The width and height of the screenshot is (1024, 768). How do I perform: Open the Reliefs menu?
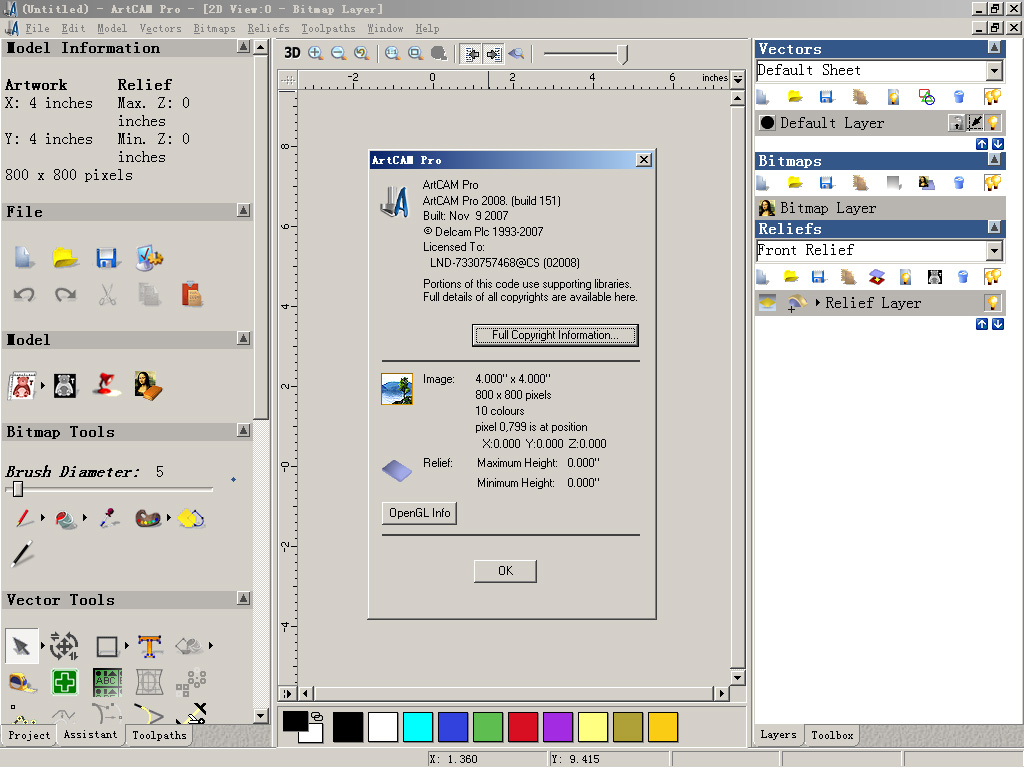268,29
